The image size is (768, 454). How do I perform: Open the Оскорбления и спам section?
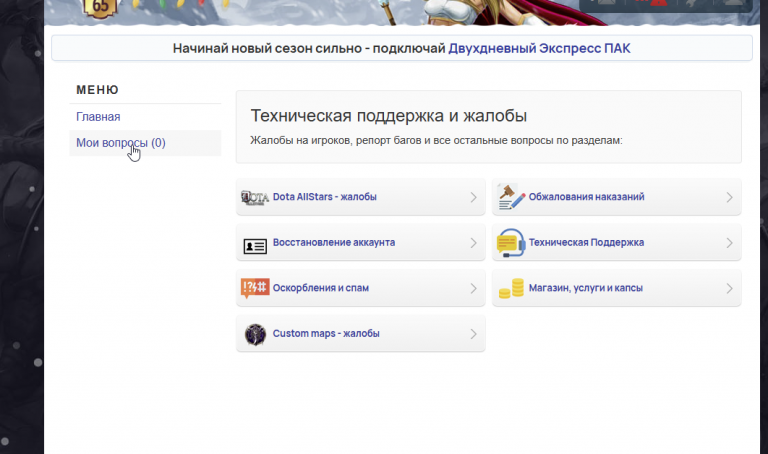360,288
